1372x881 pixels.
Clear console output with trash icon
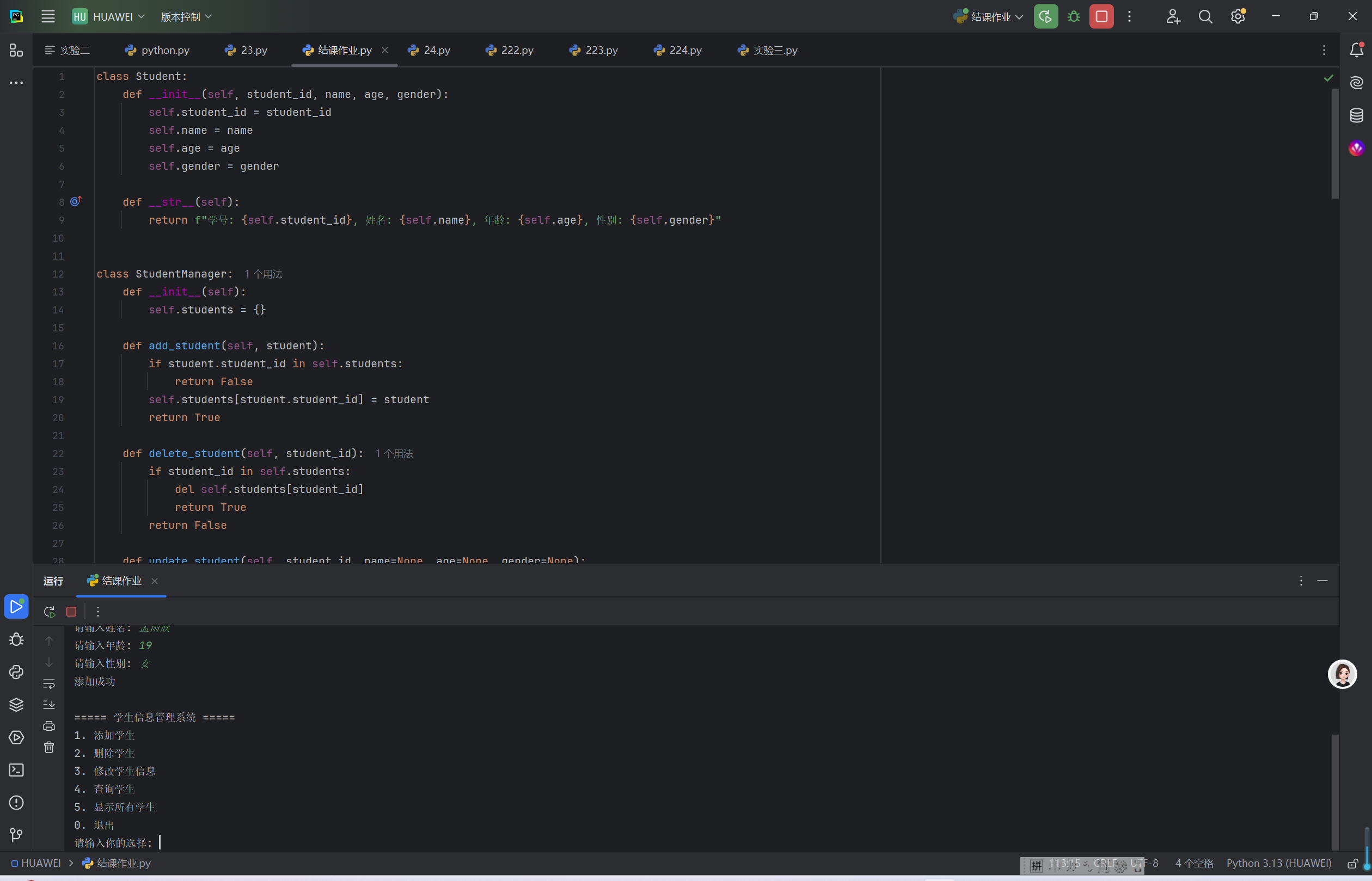pyautogui.click(x=49, y=748)
